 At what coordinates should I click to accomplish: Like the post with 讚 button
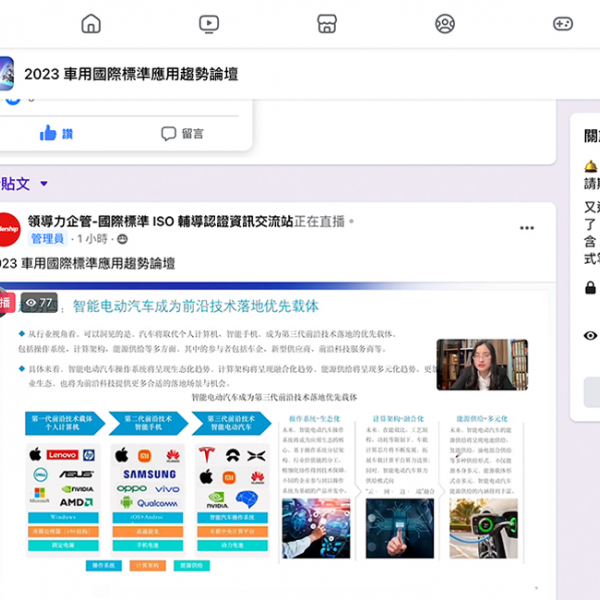coord(56,133)
